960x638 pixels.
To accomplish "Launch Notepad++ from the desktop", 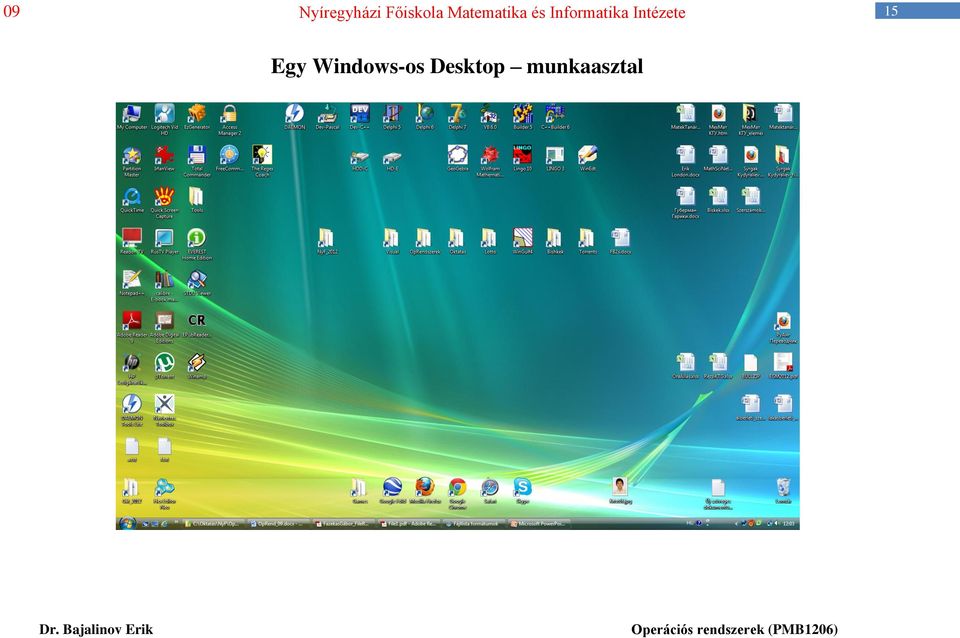I will [x=132, y=283].
